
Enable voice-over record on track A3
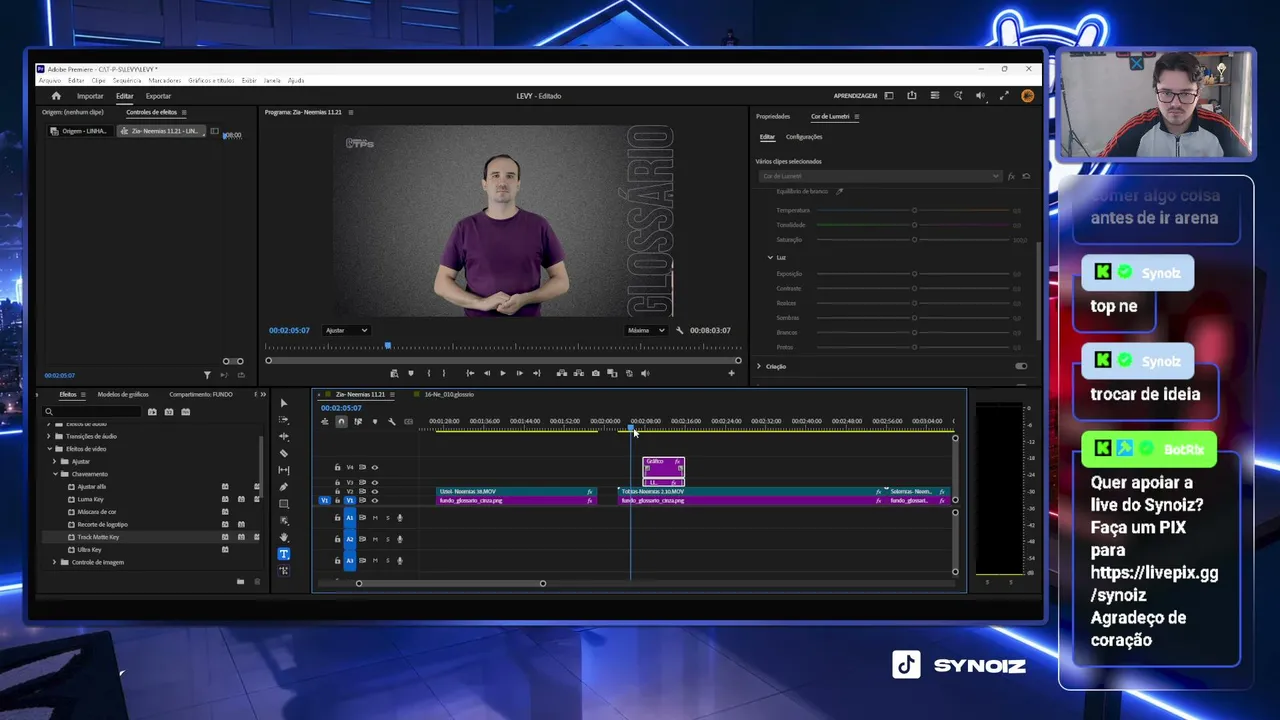(400, 561)
